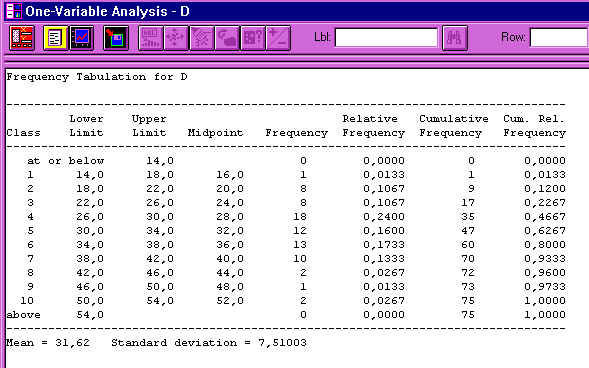This screenshot has height=368, width=589.
Task: Click cum. rel. frequency 0,9333 in class 7
Action: pos(545,259)
